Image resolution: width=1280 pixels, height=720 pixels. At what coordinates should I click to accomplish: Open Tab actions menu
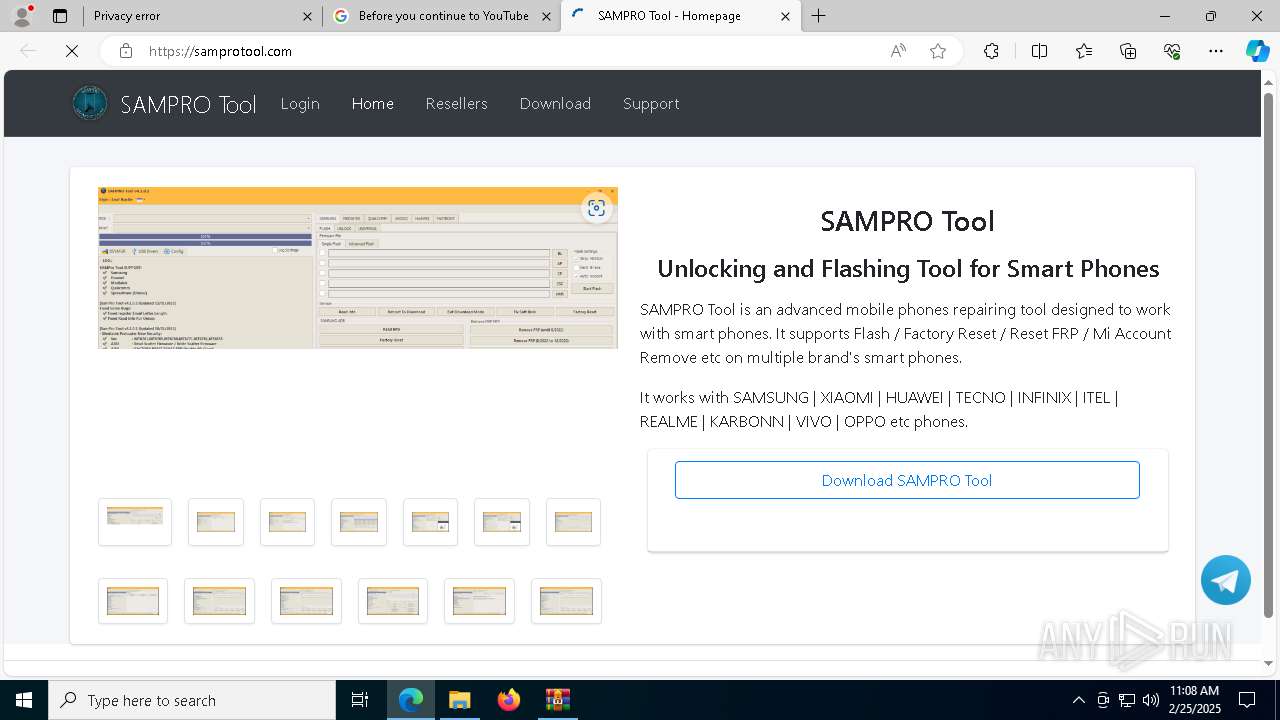[60, 16]
